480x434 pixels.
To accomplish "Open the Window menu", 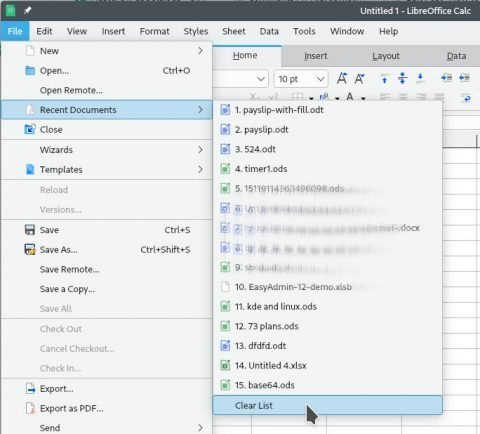I will pos(347,31).
